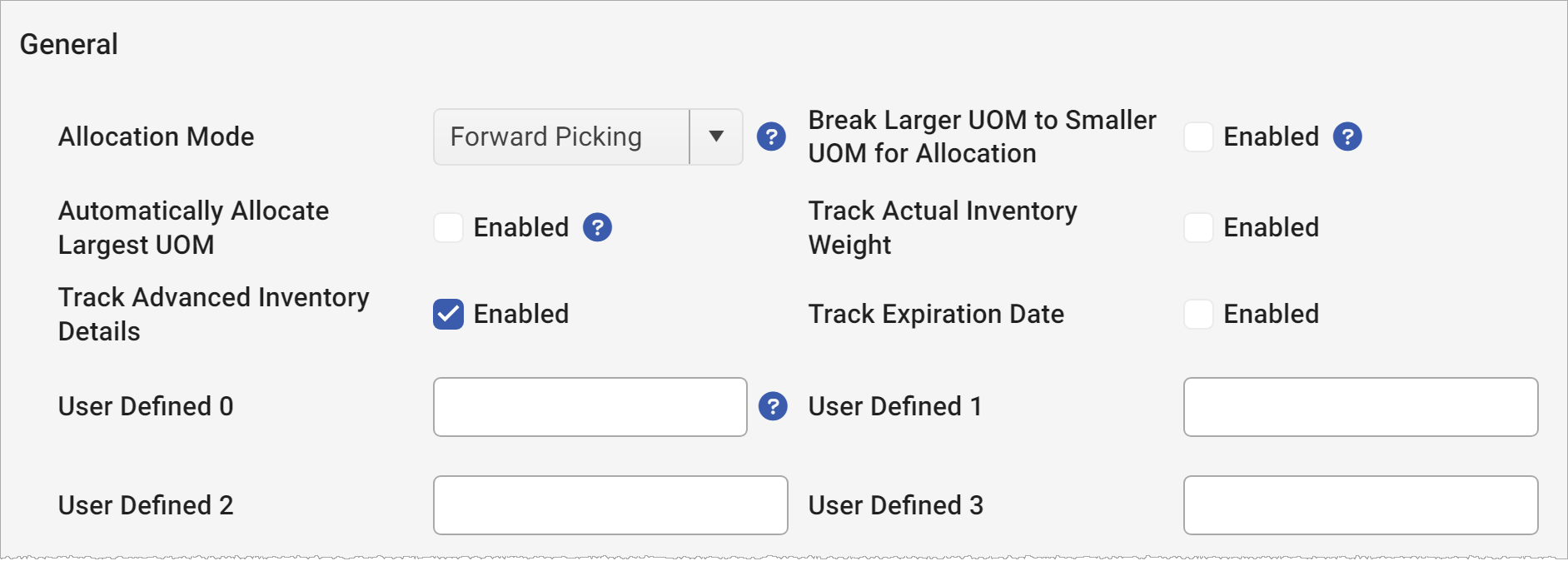Image resolution: width=1568 pixels, height=561 pixels.
Task: Enable Track Actual Inventory Weight
Action: click(x=1199, y=227)
